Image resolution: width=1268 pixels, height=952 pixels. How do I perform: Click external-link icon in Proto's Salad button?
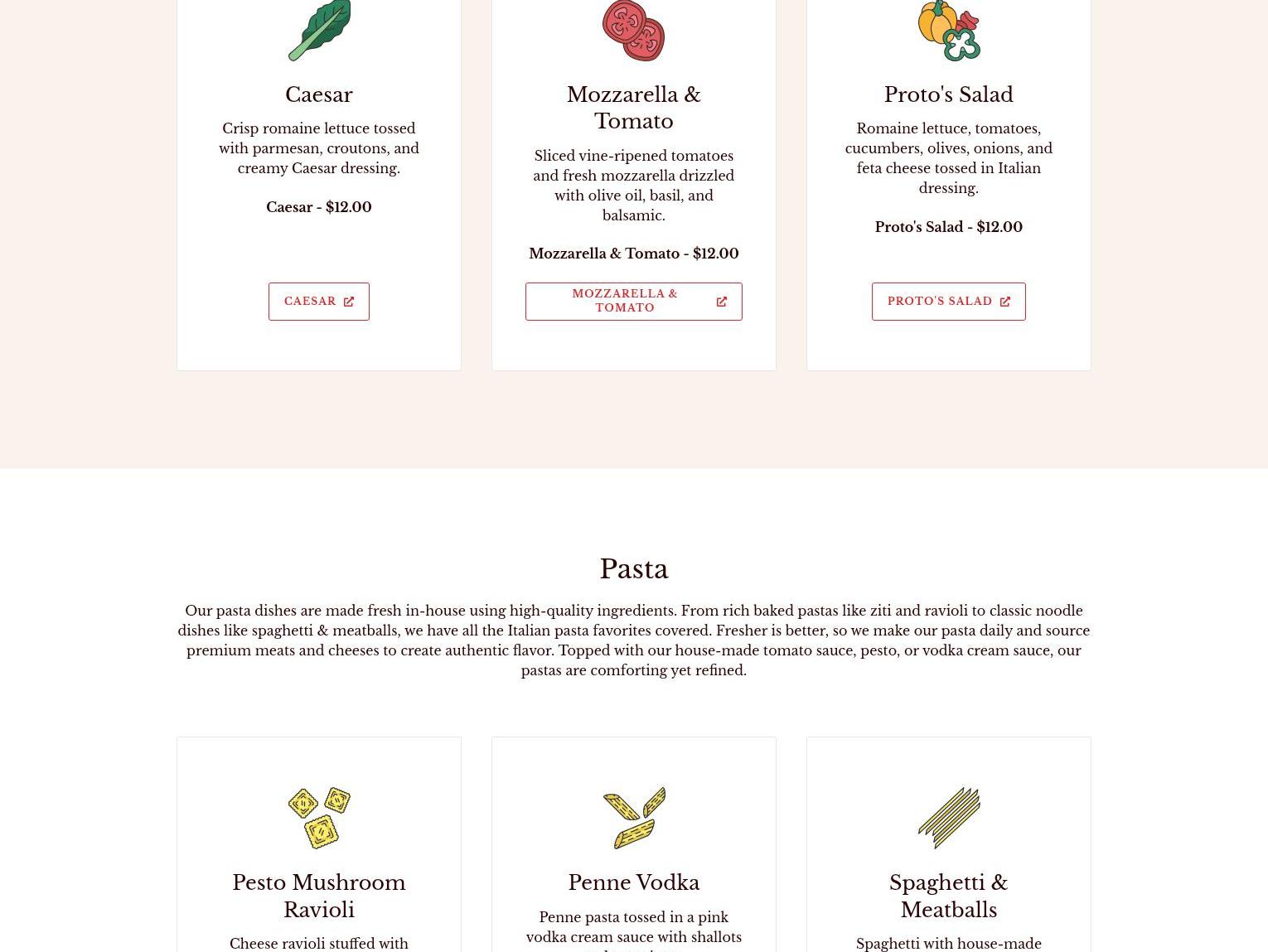coord(1005,302)
